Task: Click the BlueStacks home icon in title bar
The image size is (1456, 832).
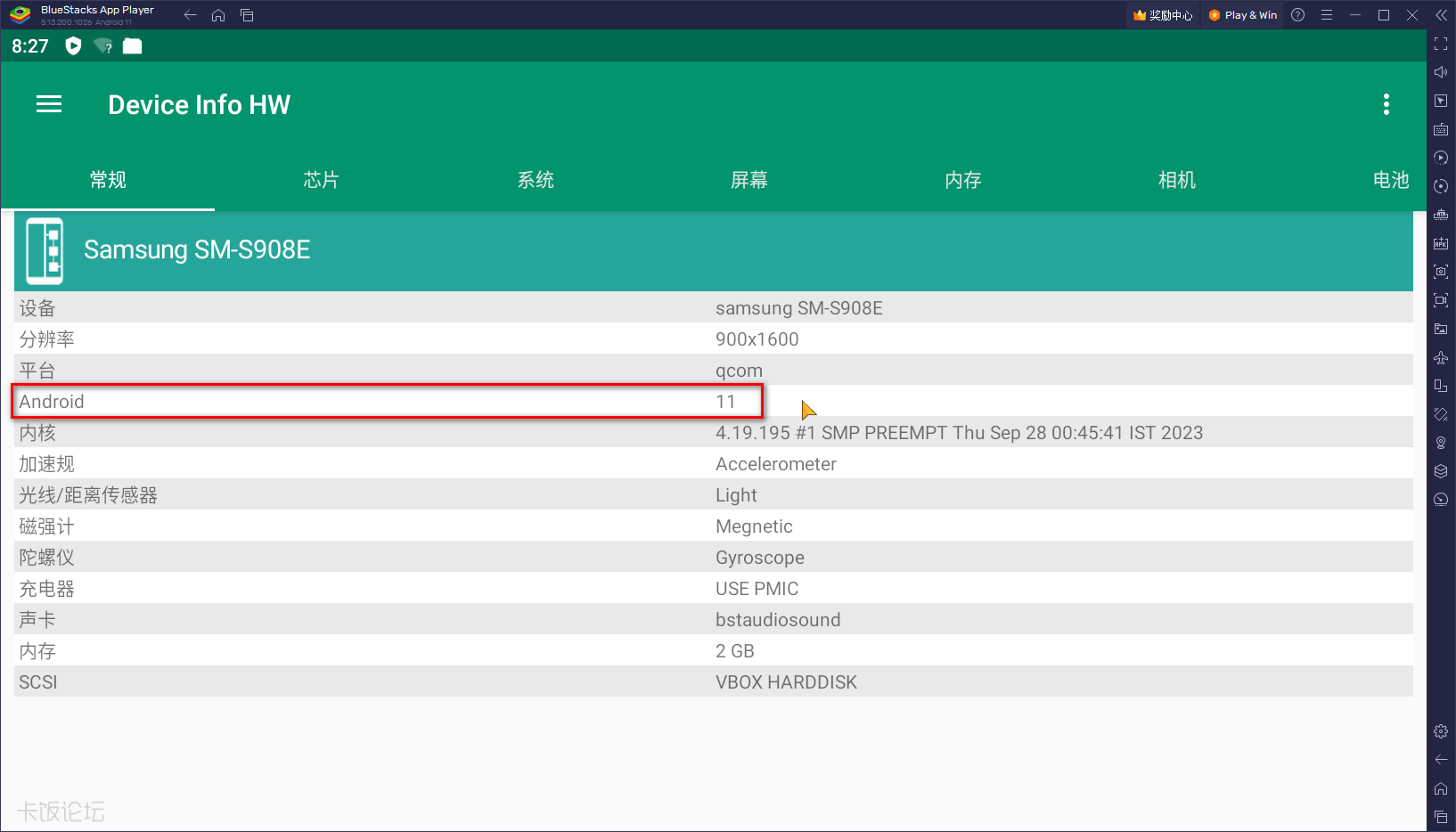Action: click(218, 15)
